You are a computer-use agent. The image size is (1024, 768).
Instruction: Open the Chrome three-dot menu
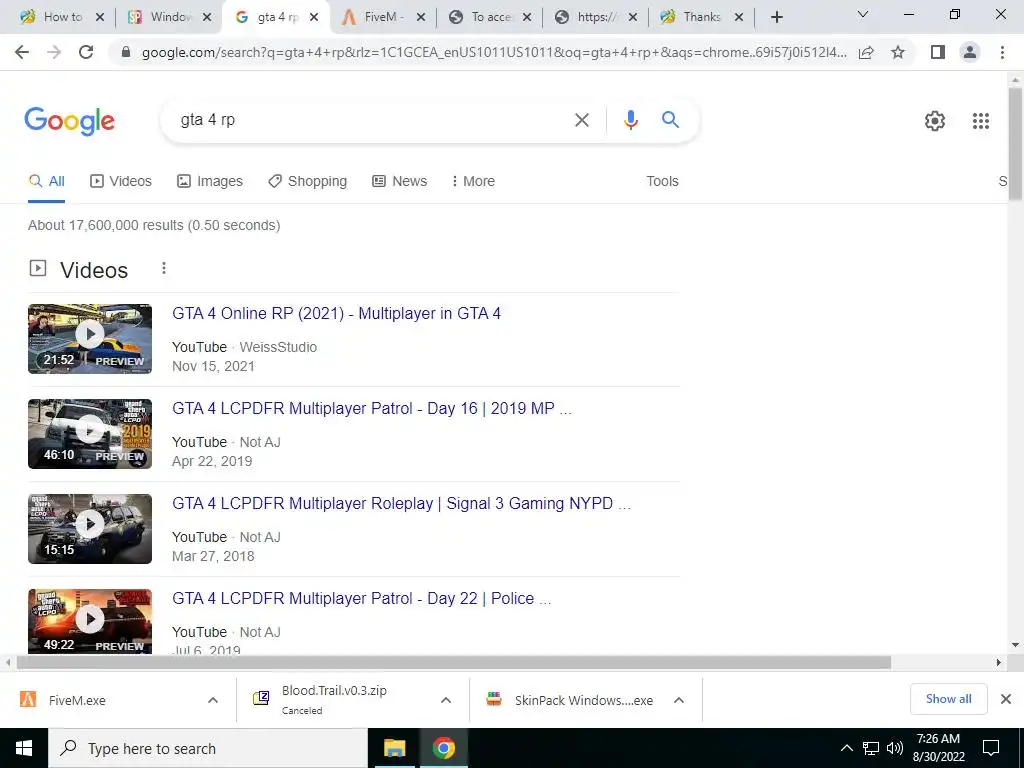(1002, 52)
